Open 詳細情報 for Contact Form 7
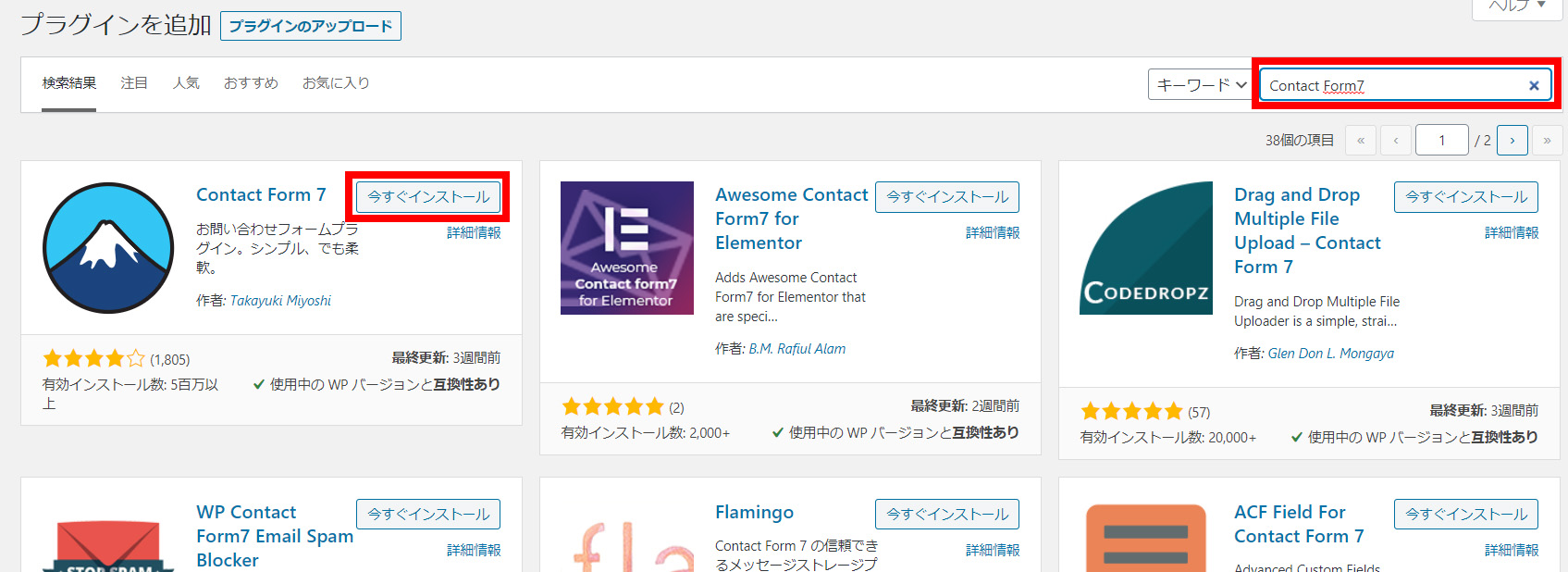Image resolution: width=1568 pixels, height=572 pixels. pyautogui.click(x=474, y=233)
